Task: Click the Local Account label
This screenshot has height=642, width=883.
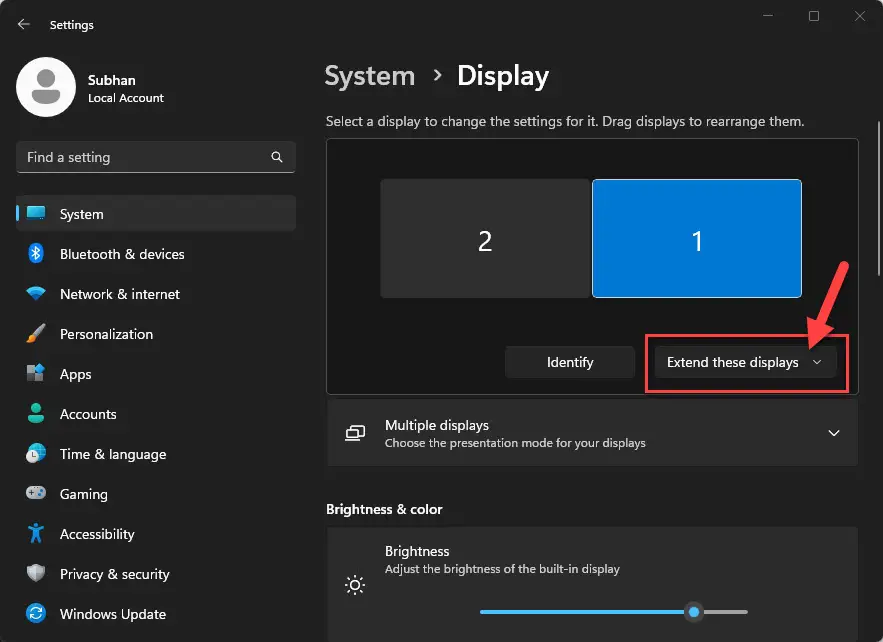Action: click(126, 98)
